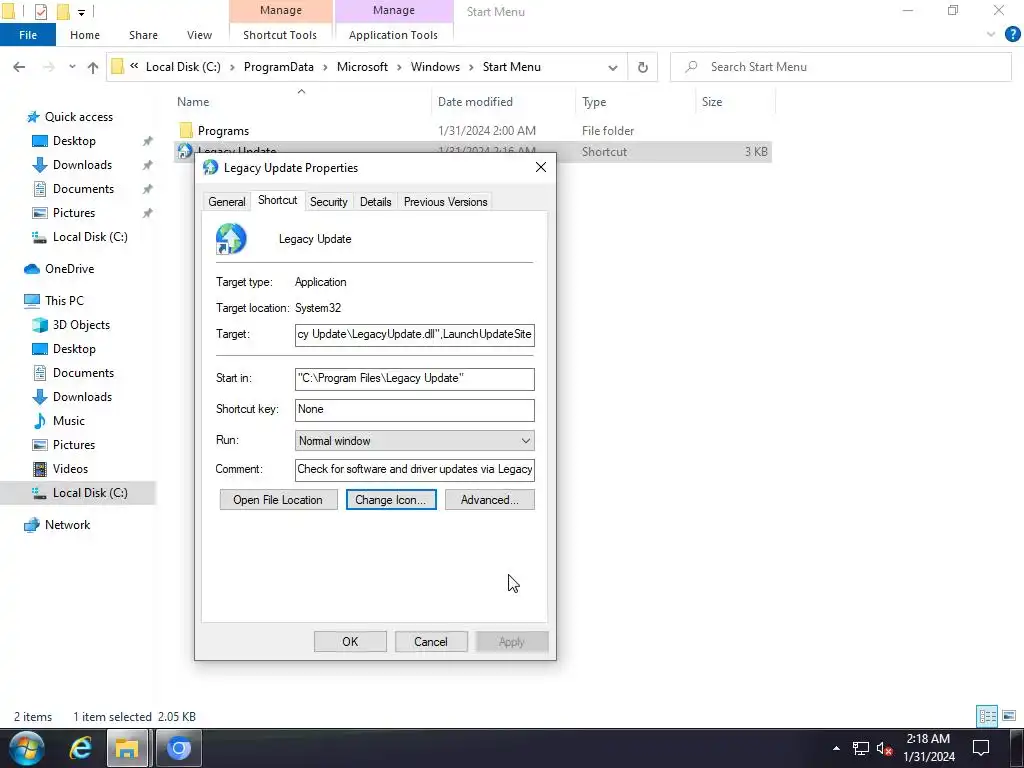
Task: Open the Home ribbon tab
Action: [x=85, y=35]
